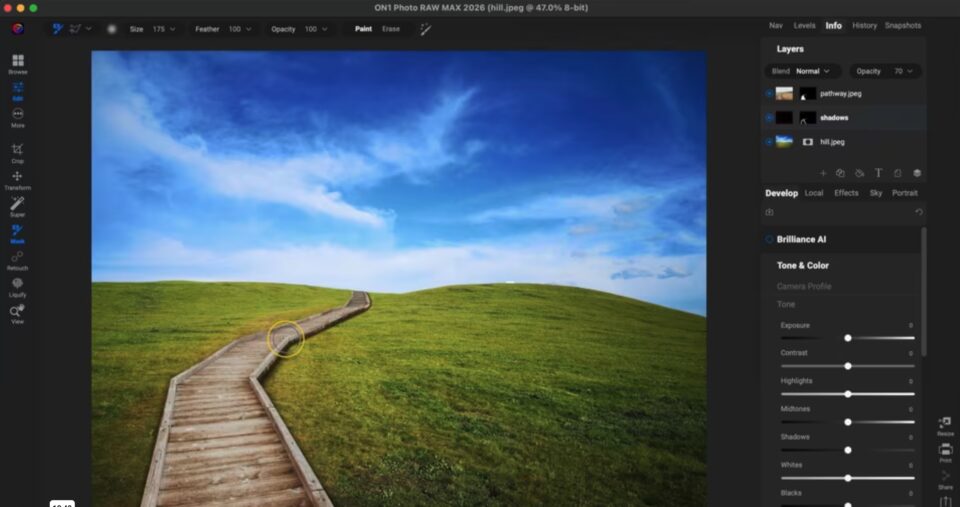Image resolution: width=960 pixels, height=507 pixels.
Task: Switch to the History tab
Action: [x=864, y=26]
